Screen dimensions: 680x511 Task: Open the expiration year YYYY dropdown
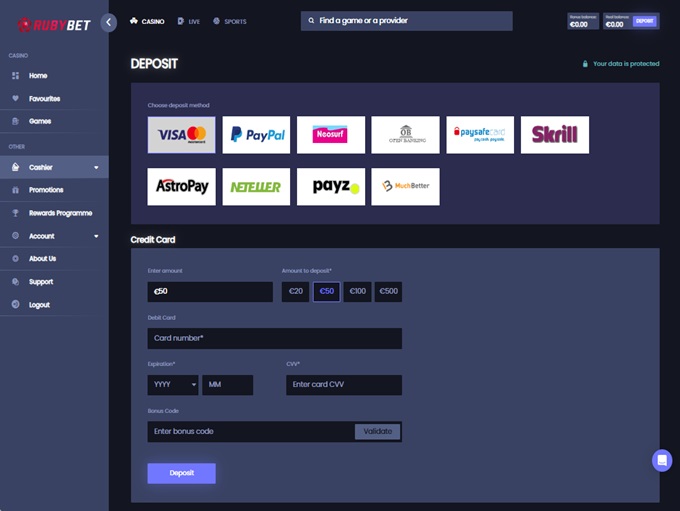click(172, 385)
